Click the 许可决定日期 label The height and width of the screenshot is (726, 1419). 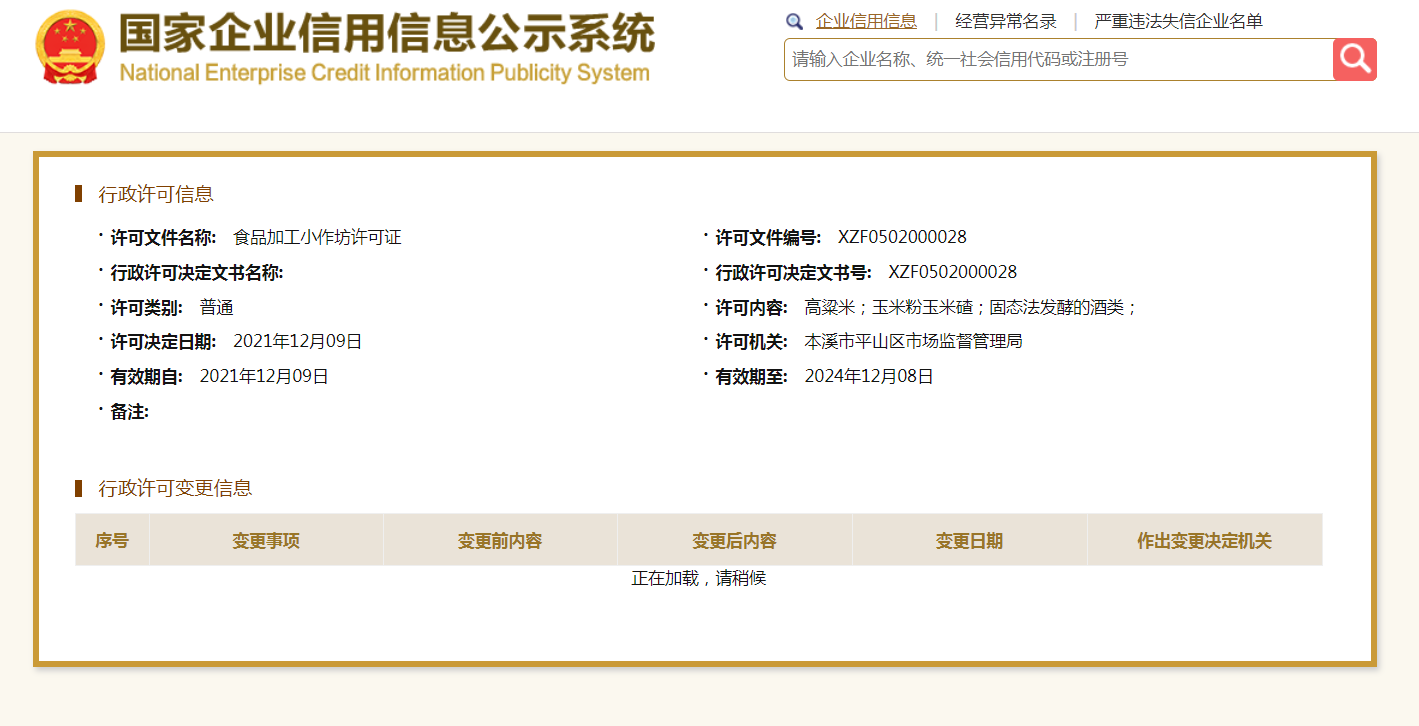[163, 341]
